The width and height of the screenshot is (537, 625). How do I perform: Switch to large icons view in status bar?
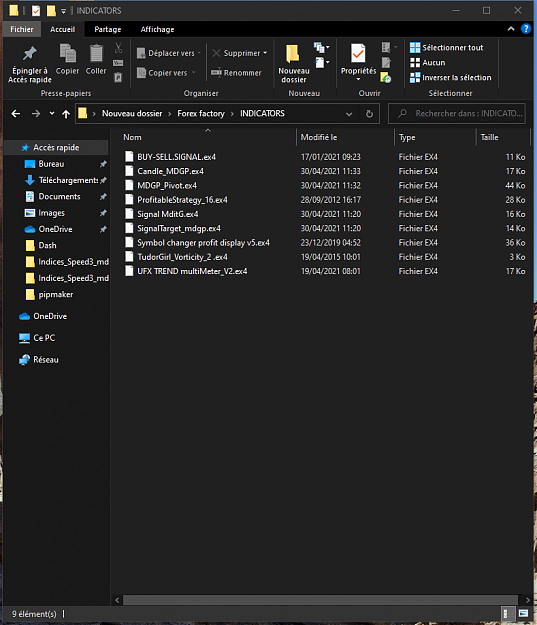[x=523, y=613]
